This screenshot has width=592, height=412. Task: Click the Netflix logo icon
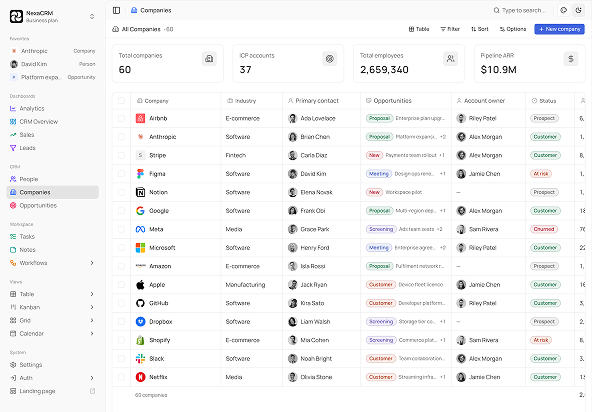tap(140, 377)
